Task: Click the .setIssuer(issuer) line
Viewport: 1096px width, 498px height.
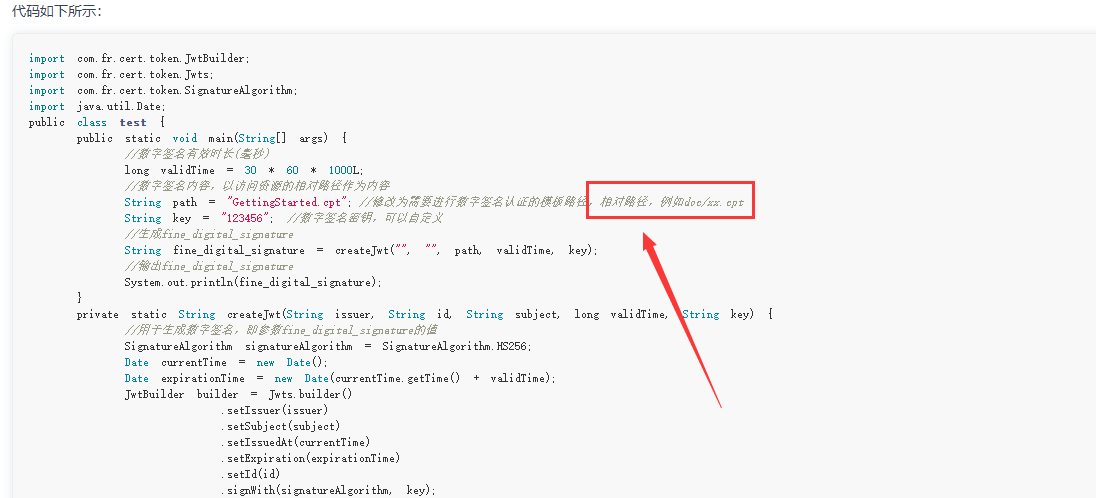Action: click(275, 410)
